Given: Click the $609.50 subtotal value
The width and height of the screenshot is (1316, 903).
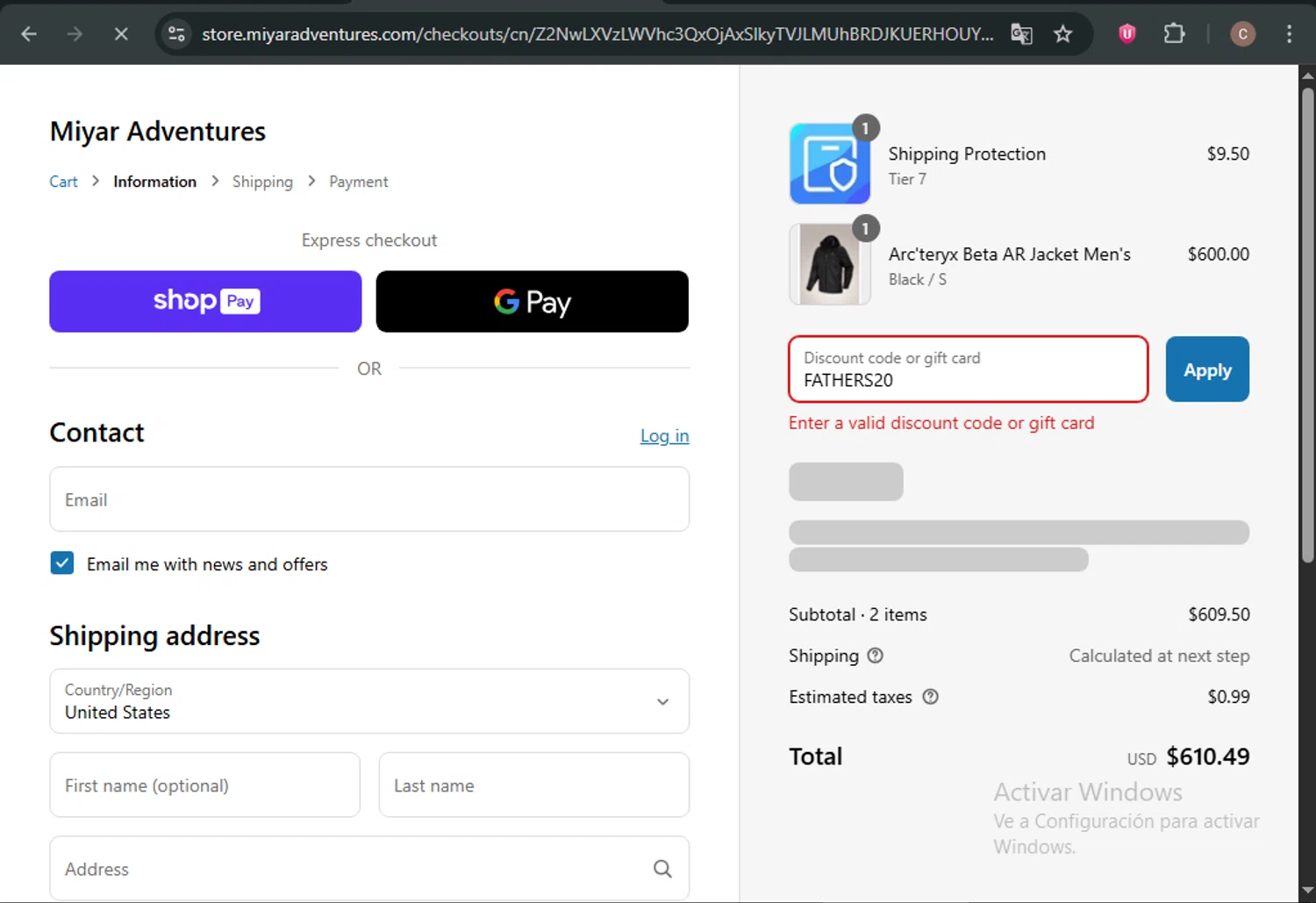Looking at the screenshot, I should pos(1219,614).
